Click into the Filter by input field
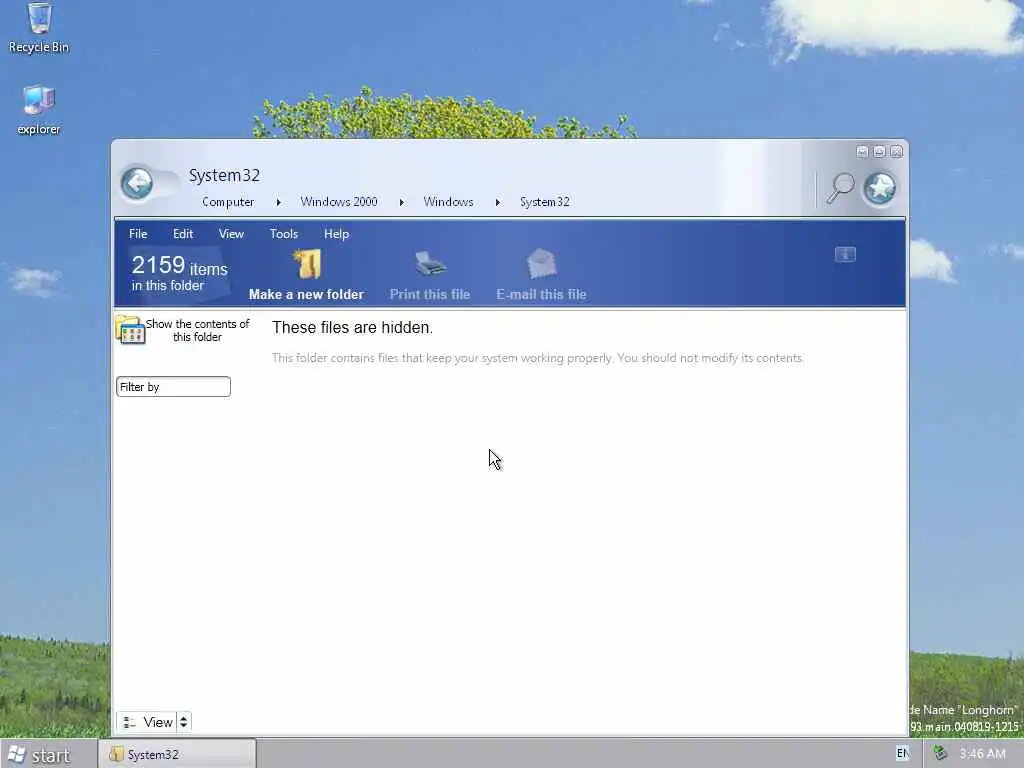 (173, 387)
